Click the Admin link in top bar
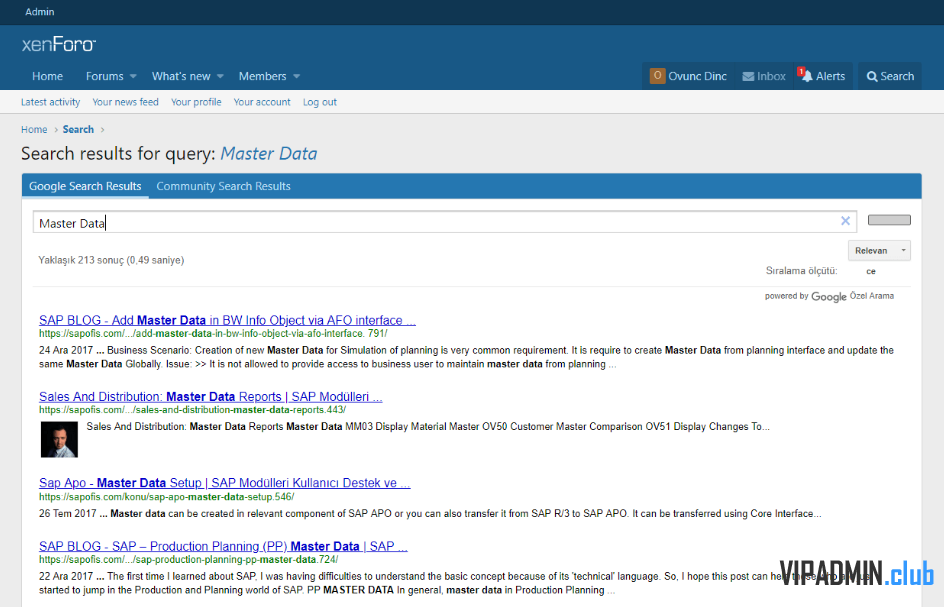 tap(40, 11)
